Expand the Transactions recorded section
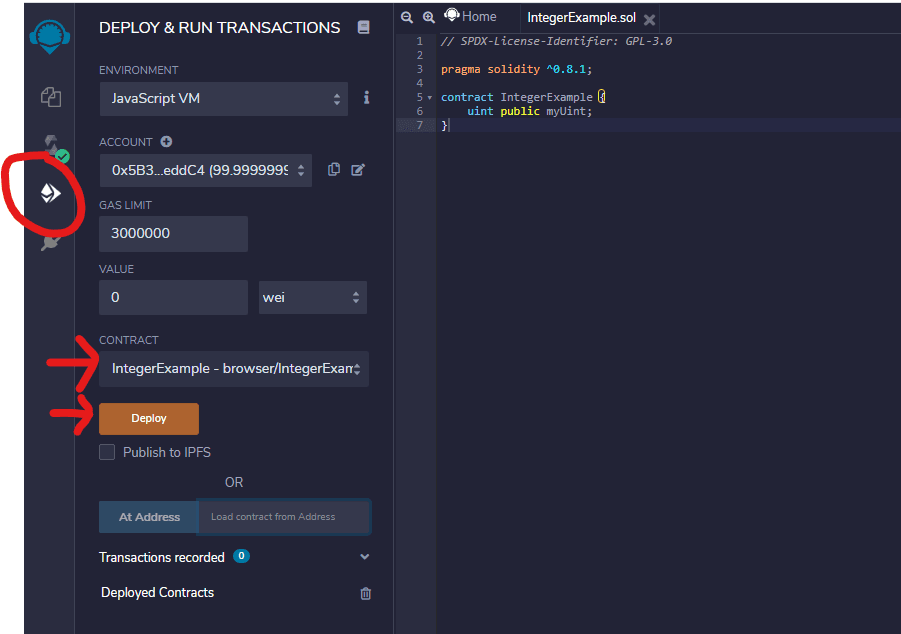This screenshot has width=901, height=634. pyautogui.click(x=364, y=556)
